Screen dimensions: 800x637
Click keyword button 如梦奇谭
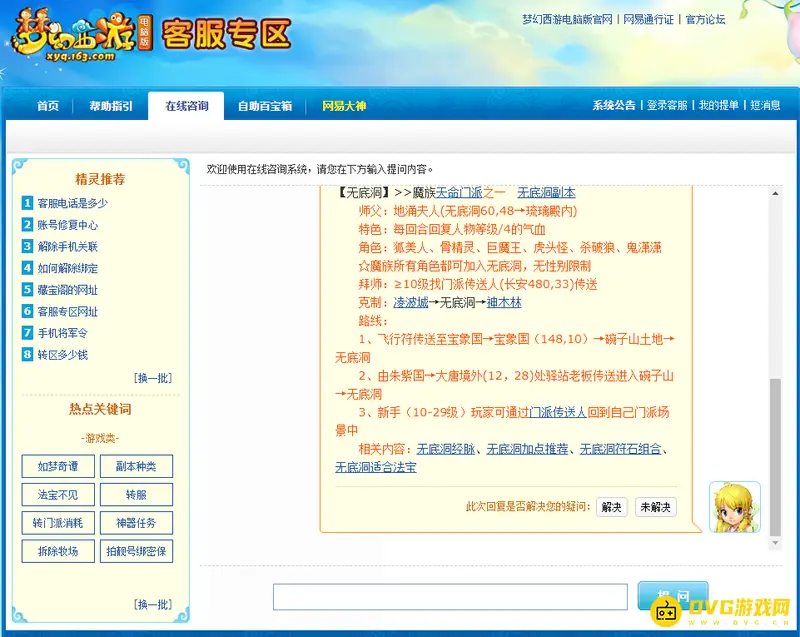tap(58, 466)
